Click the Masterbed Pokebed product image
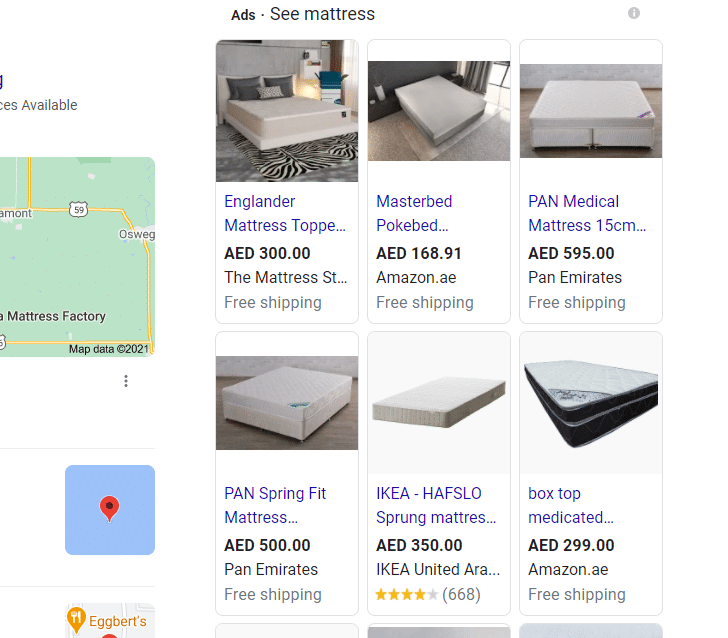This screenshot has height=638, width=728. point(439,110)
